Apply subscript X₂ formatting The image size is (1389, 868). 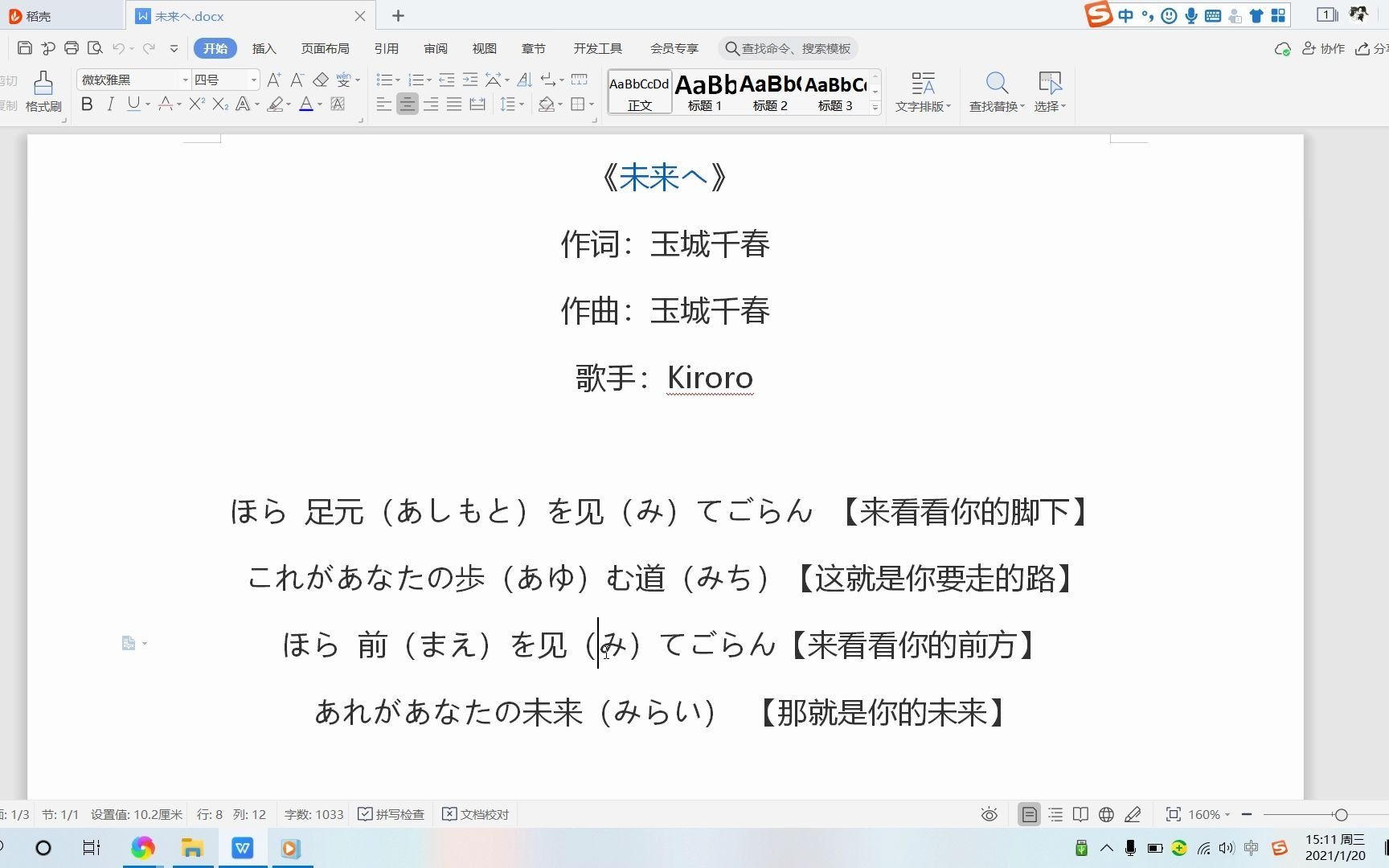(220, 104)
